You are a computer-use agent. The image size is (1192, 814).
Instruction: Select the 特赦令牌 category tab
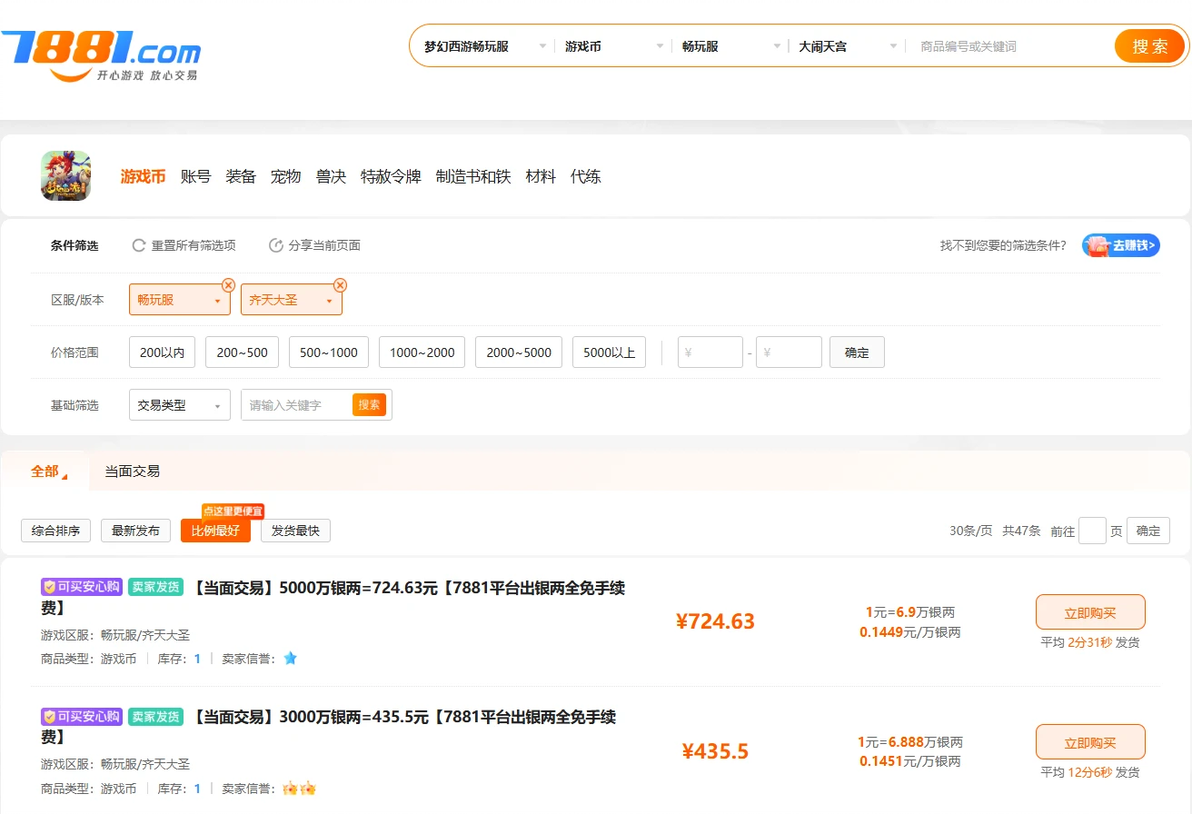tap(391, 176)
